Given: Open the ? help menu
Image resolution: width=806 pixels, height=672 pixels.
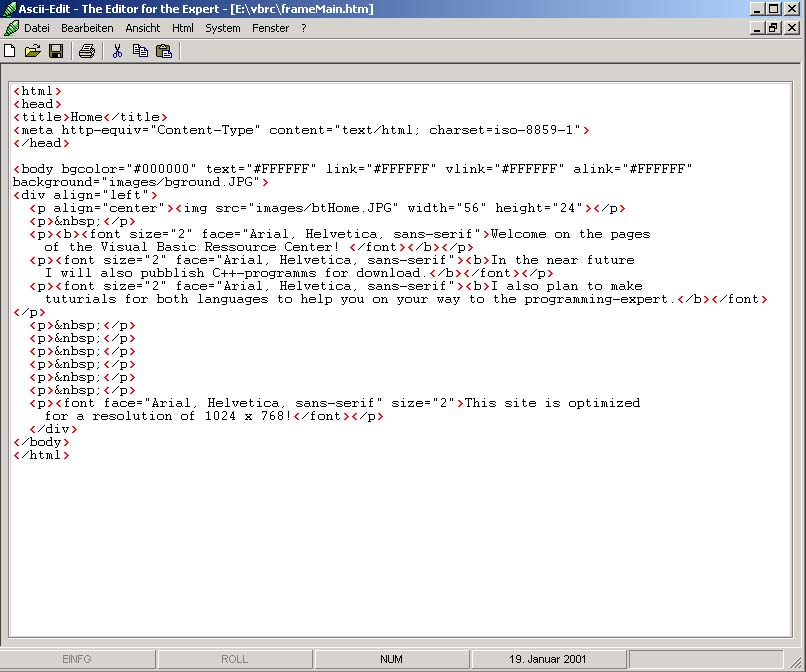Looking at the screenshot, I should click(304, 28).
